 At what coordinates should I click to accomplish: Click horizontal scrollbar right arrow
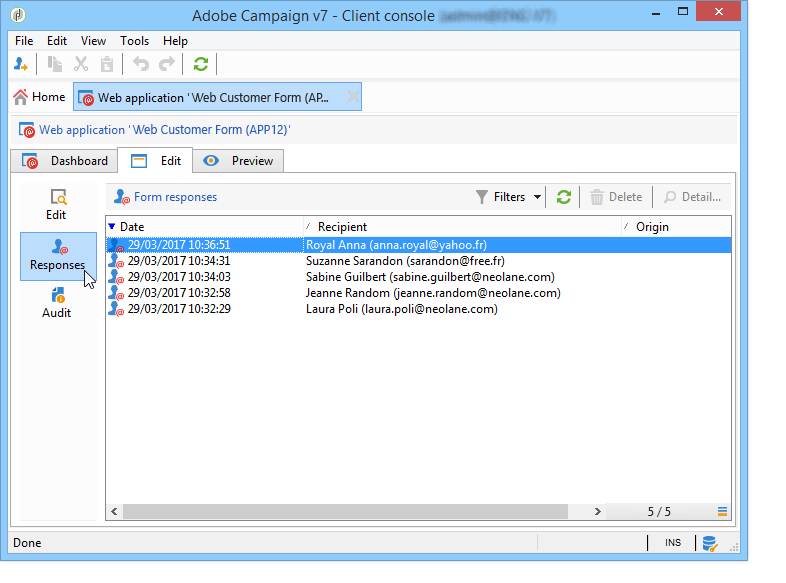598,511
